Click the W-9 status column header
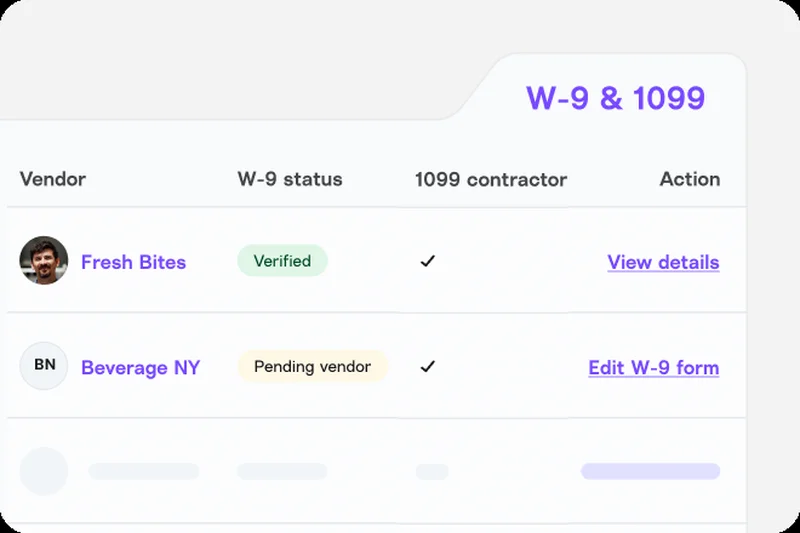The image size is (800, 533). (x=290, y=180)
